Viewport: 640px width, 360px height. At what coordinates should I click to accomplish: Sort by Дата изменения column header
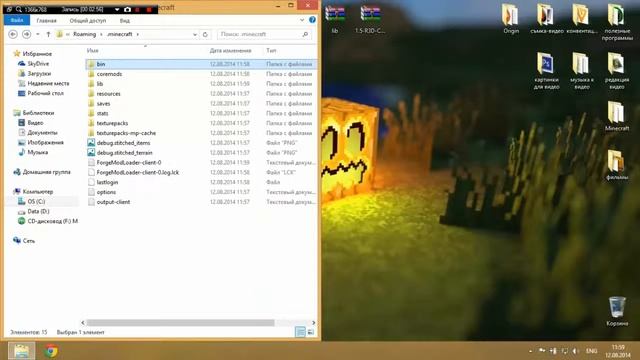(230, 51)
